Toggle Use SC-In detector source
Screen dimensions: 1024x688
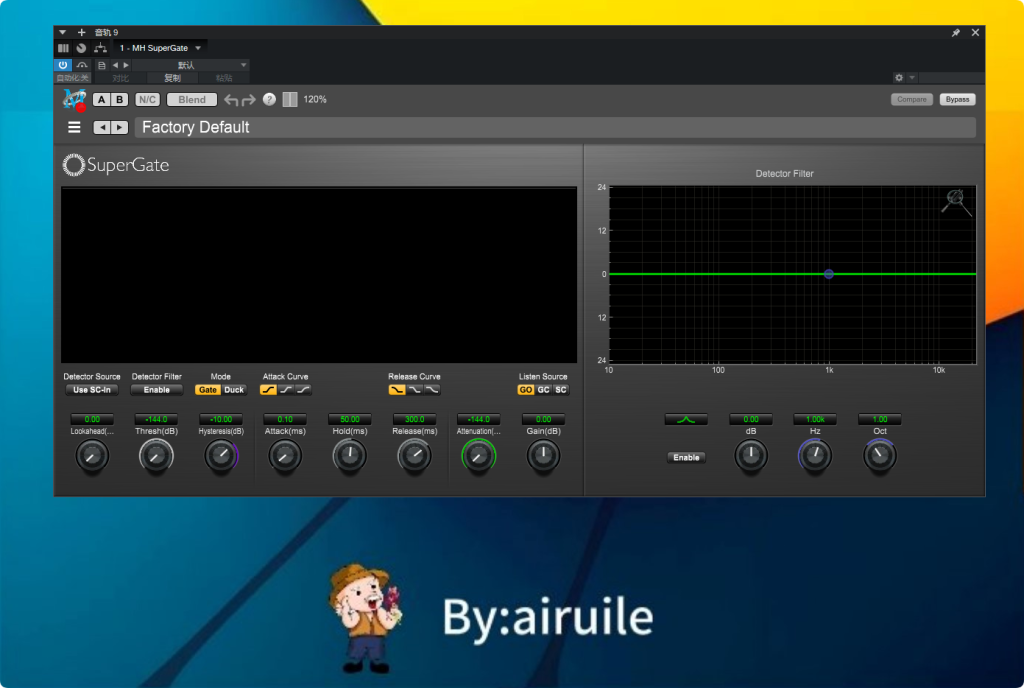(92, 390)
